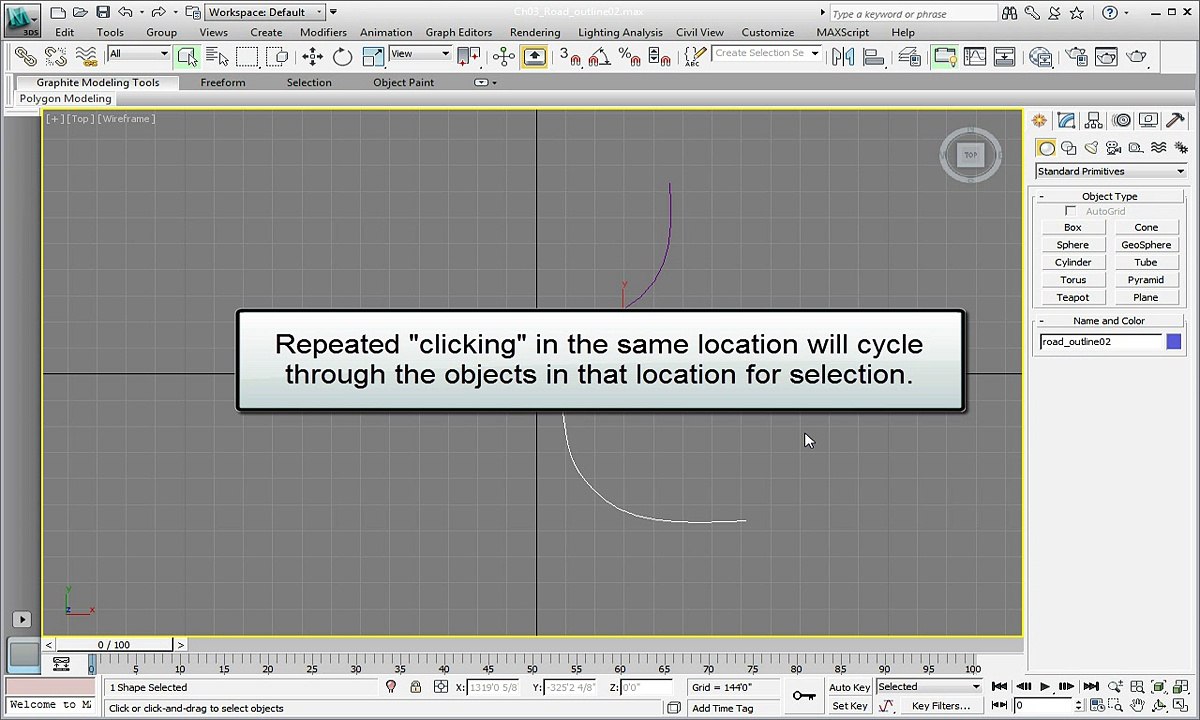1200x720 pixels.
Task: Open the Rendered Frame Window icon
Action: (1106, 56)
